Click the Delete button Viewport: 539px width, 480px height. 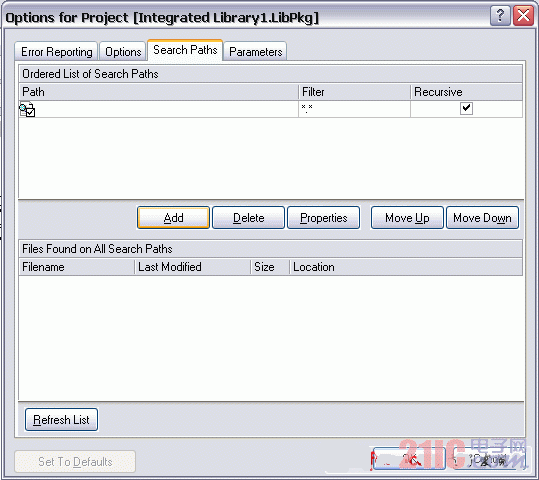coord(249,218)
